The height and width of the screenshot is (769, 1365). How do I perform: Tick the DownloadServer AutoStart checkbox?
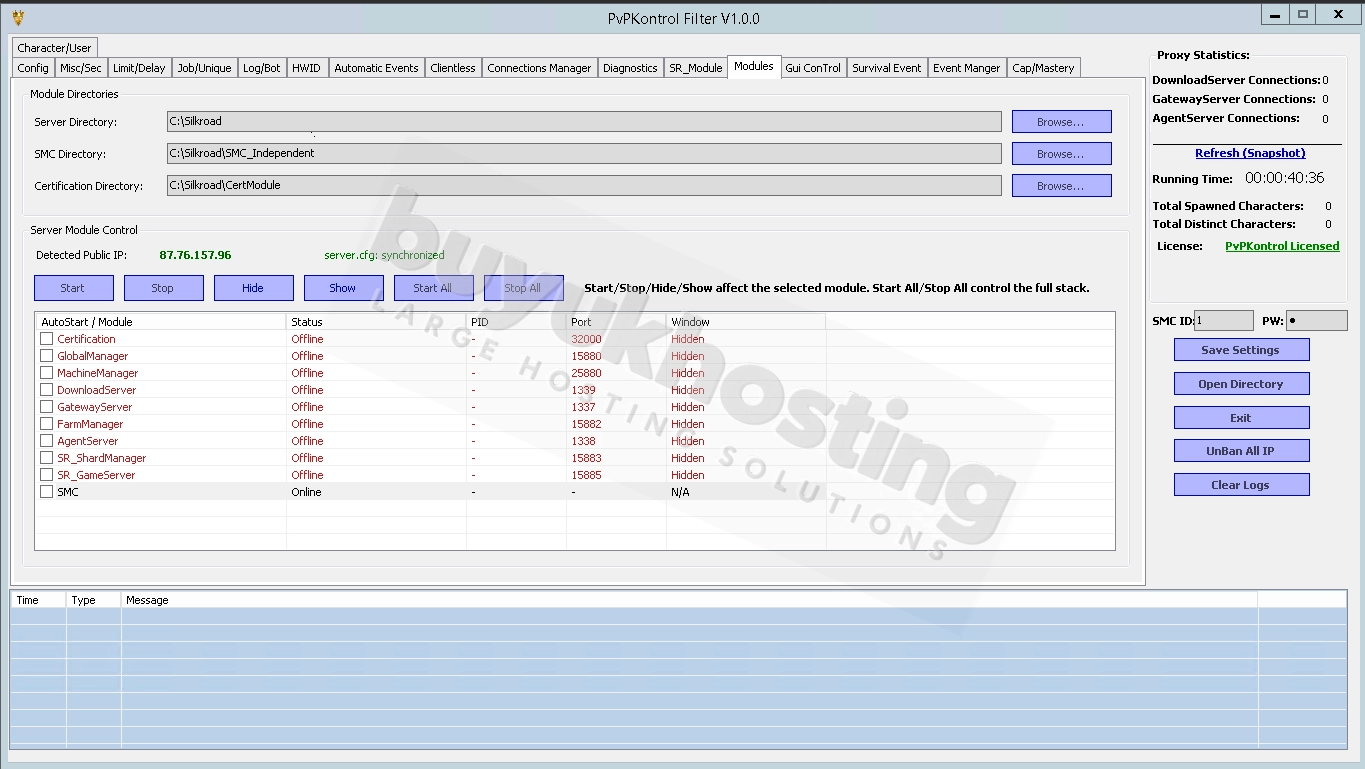[x=46, y=390]
